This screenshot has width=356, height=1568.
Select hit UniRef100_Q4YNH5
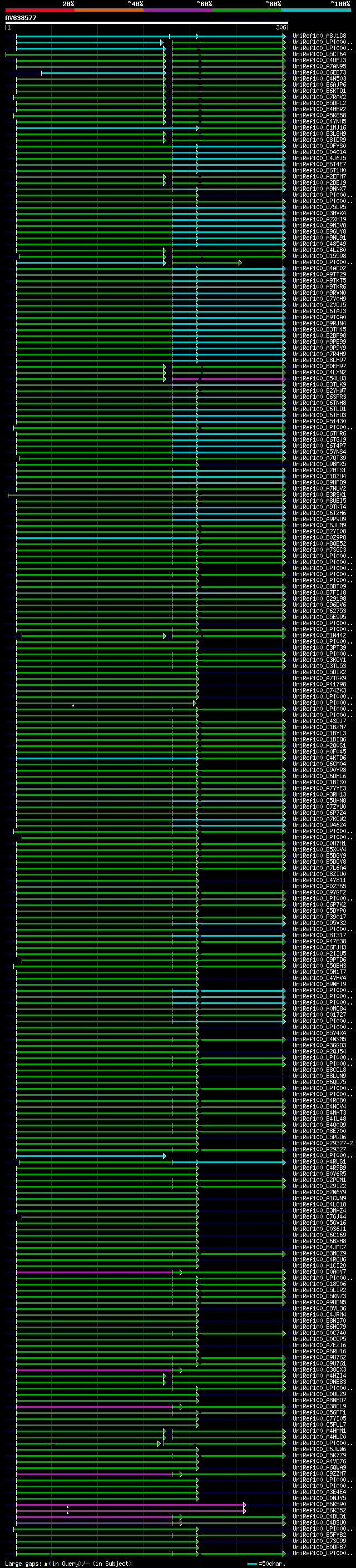click(x=319, y=121)
